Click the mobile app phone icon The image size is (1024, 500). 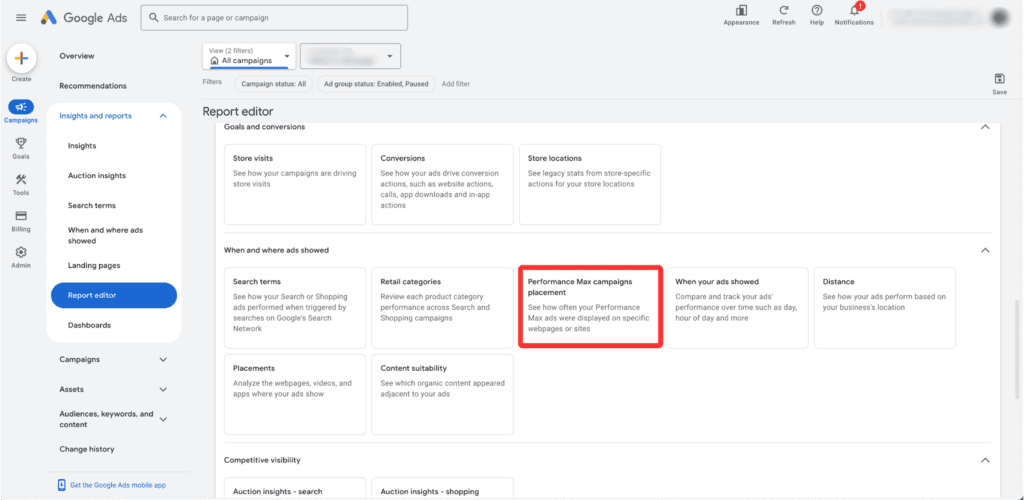click(x=61, y=485)
